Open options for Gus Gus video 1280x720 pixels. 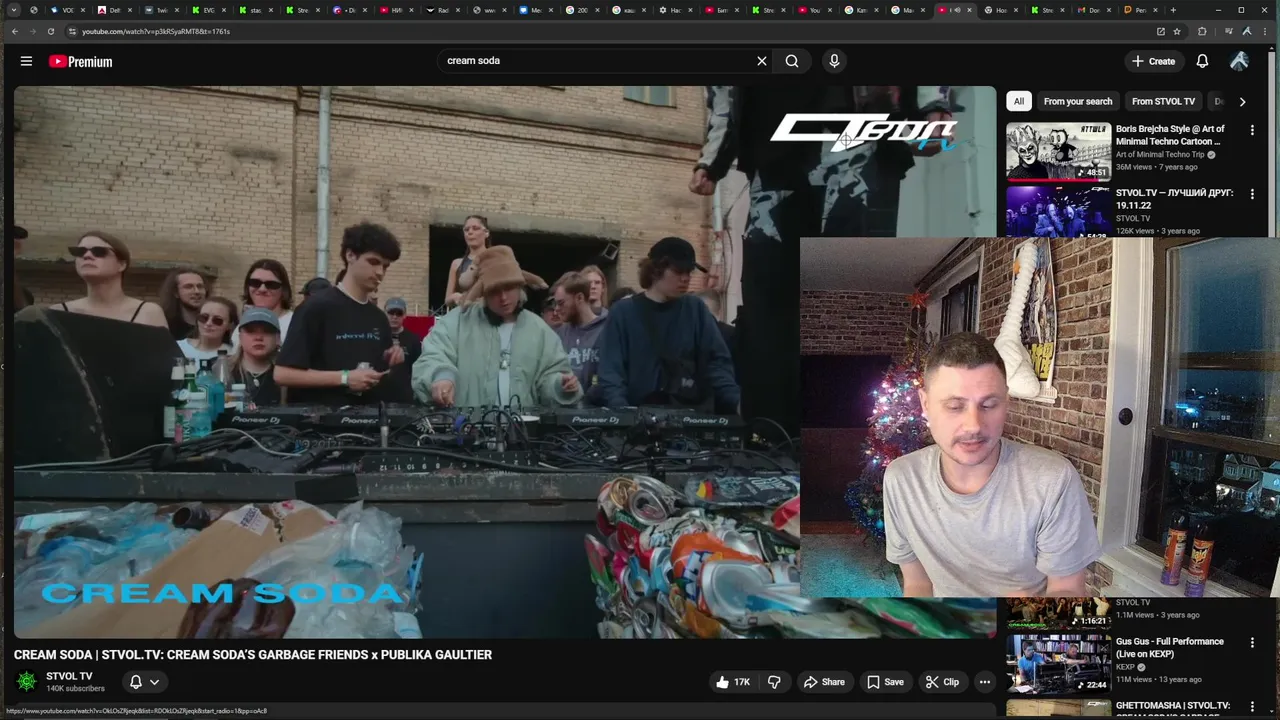(1252, 643)
